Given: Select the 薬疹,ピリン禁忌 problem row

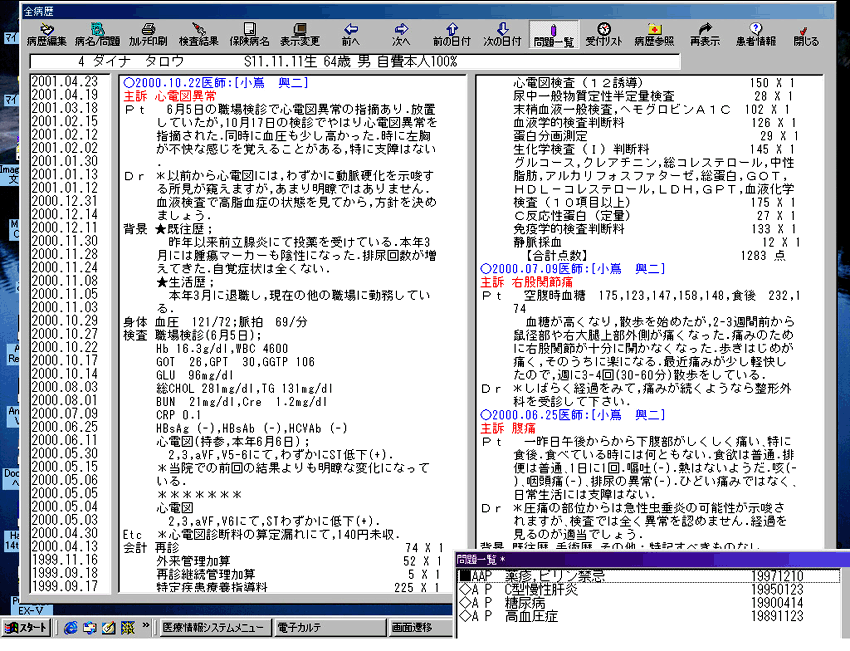Looking at the screenshot, I should tap(649, 576).
